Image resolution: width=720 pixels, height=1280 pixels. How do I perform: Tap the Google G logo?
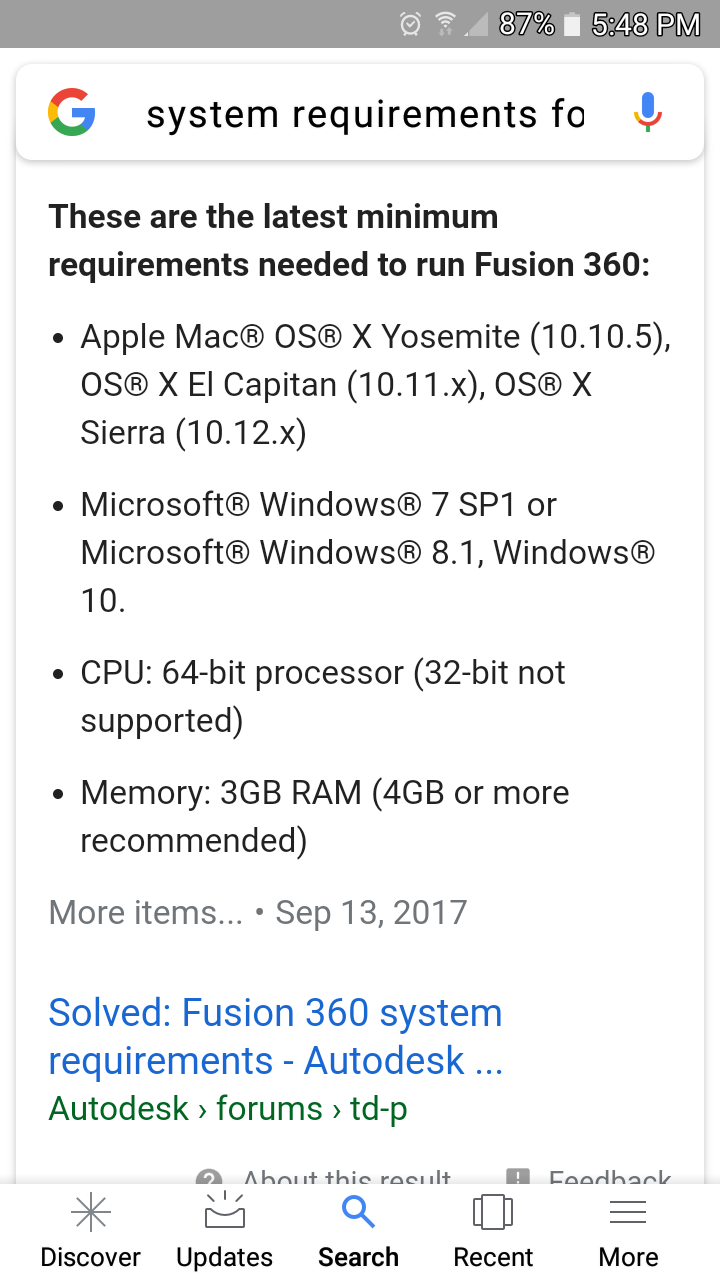70,112
